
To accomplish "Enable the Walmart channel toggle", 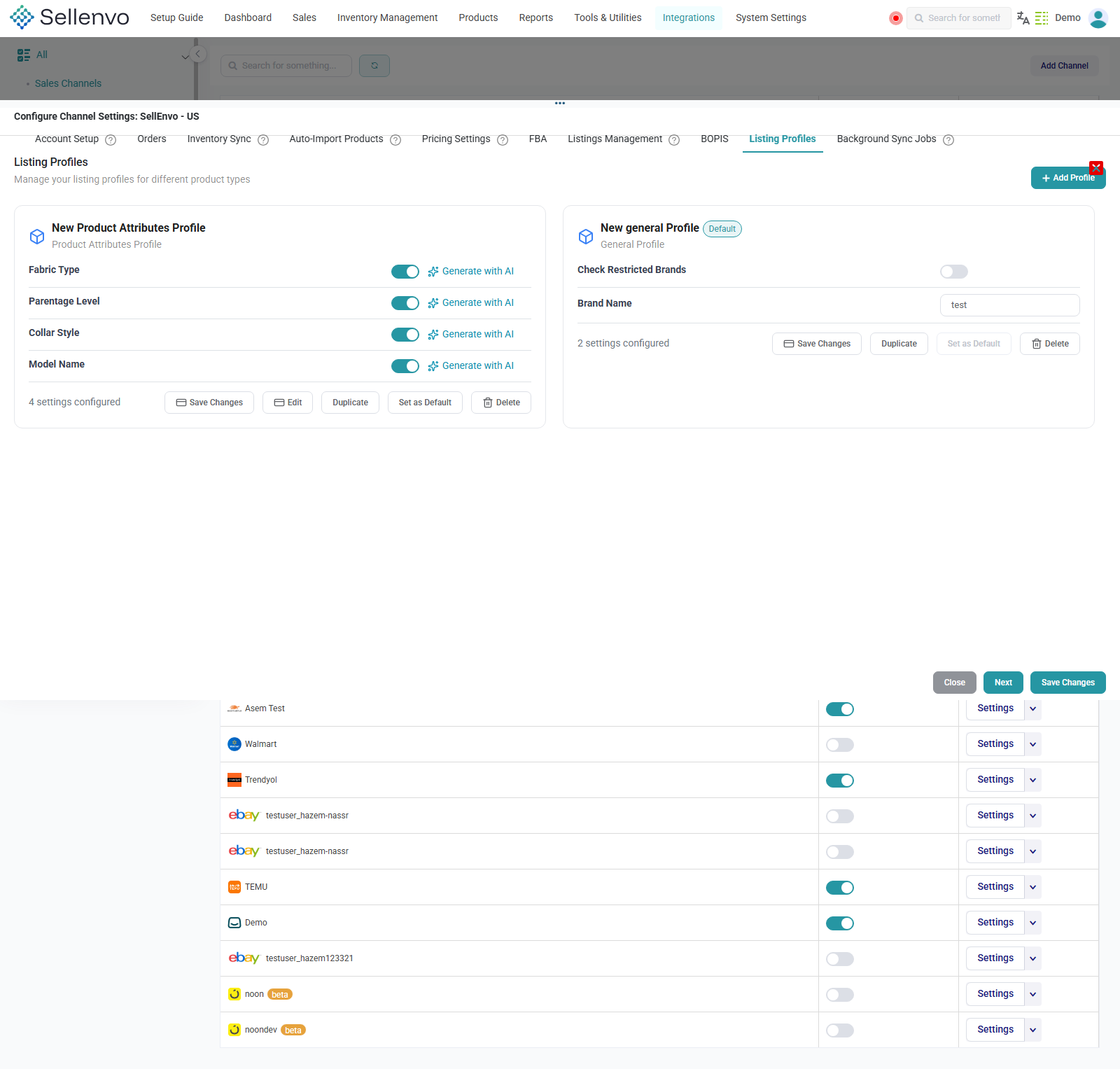I will (x=840, y=745).
